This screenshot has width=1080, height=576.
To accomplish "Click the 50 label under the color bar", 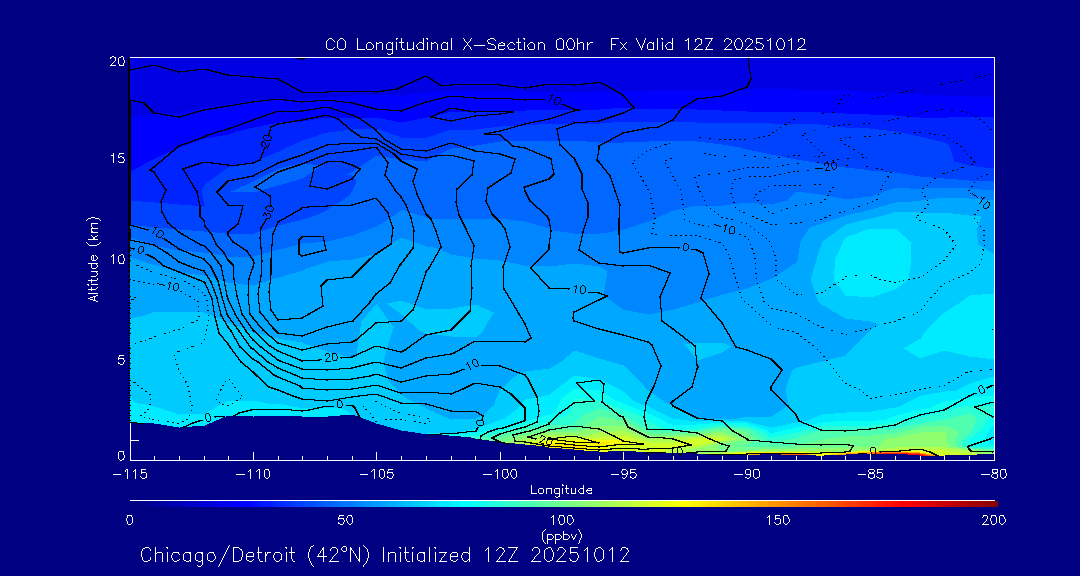I will 345,520.
